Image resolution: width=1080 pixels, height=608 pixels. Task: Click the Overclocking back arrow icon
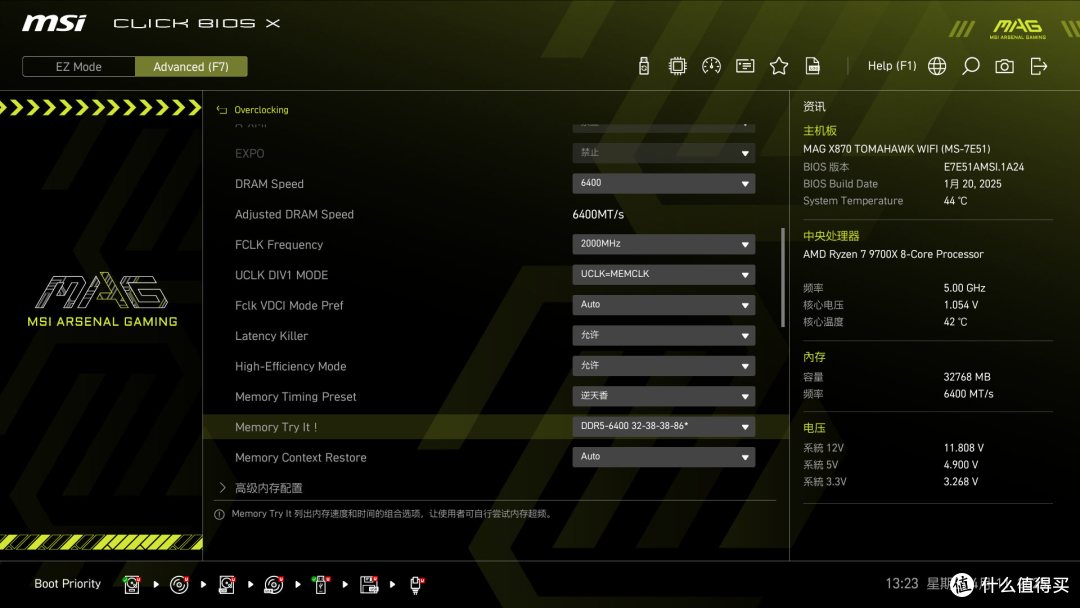222,110
